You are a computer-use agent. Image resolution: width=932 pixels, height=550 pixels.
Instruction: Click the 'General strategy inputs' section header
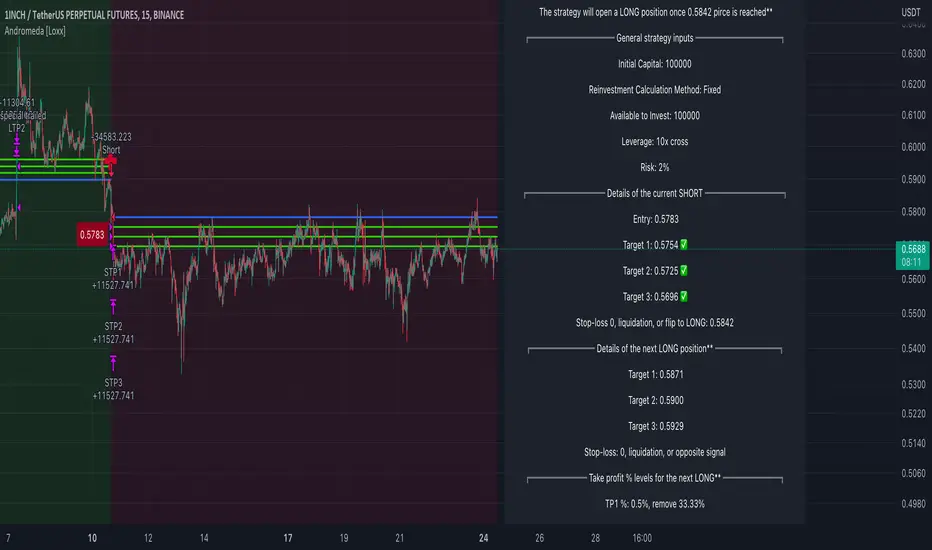[654, 38]
